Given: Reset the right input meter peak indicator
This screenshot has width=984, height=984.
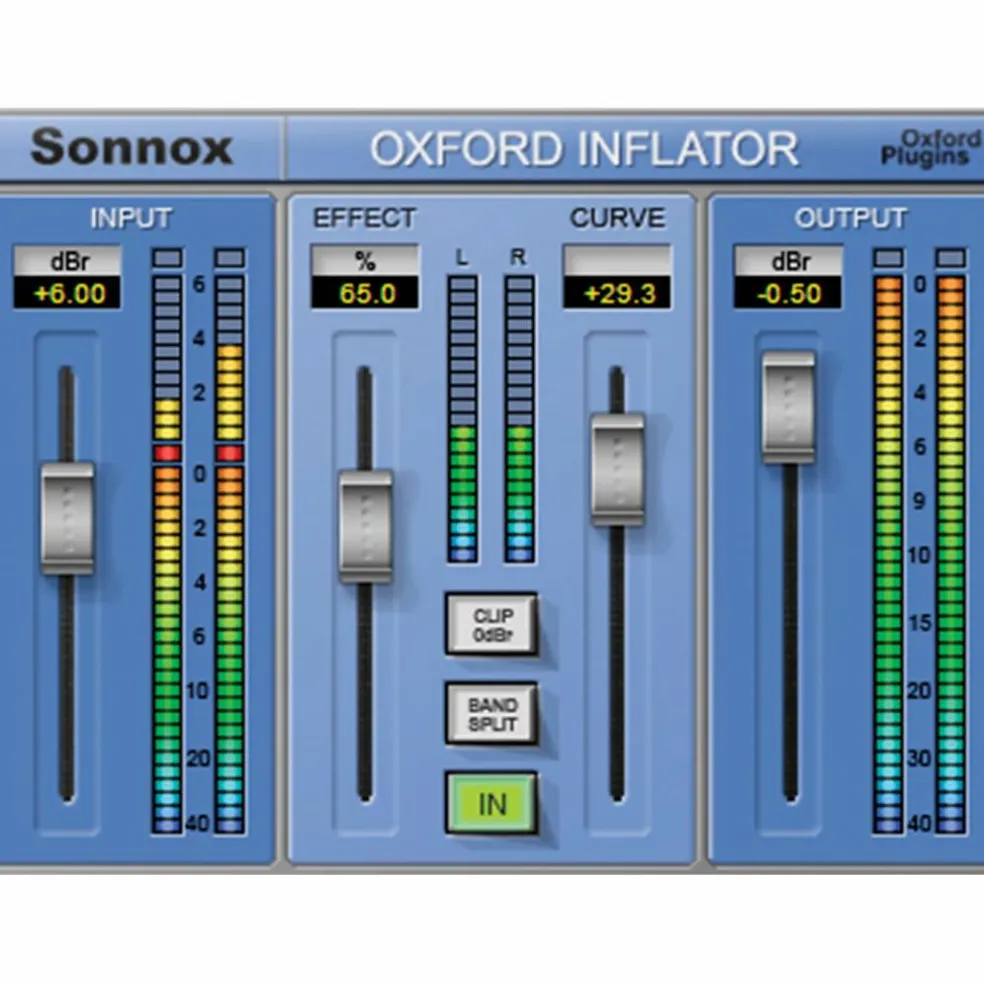Looking at the screenshot, I should pos(230,259).
